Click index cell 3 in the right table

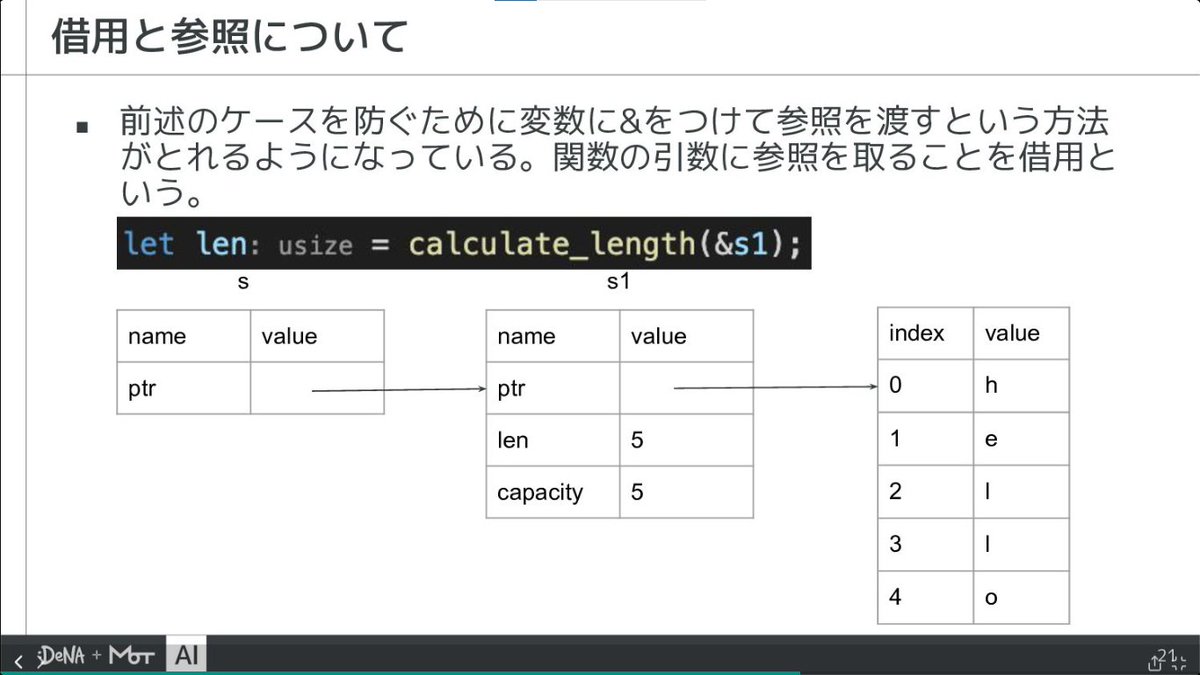926,544
